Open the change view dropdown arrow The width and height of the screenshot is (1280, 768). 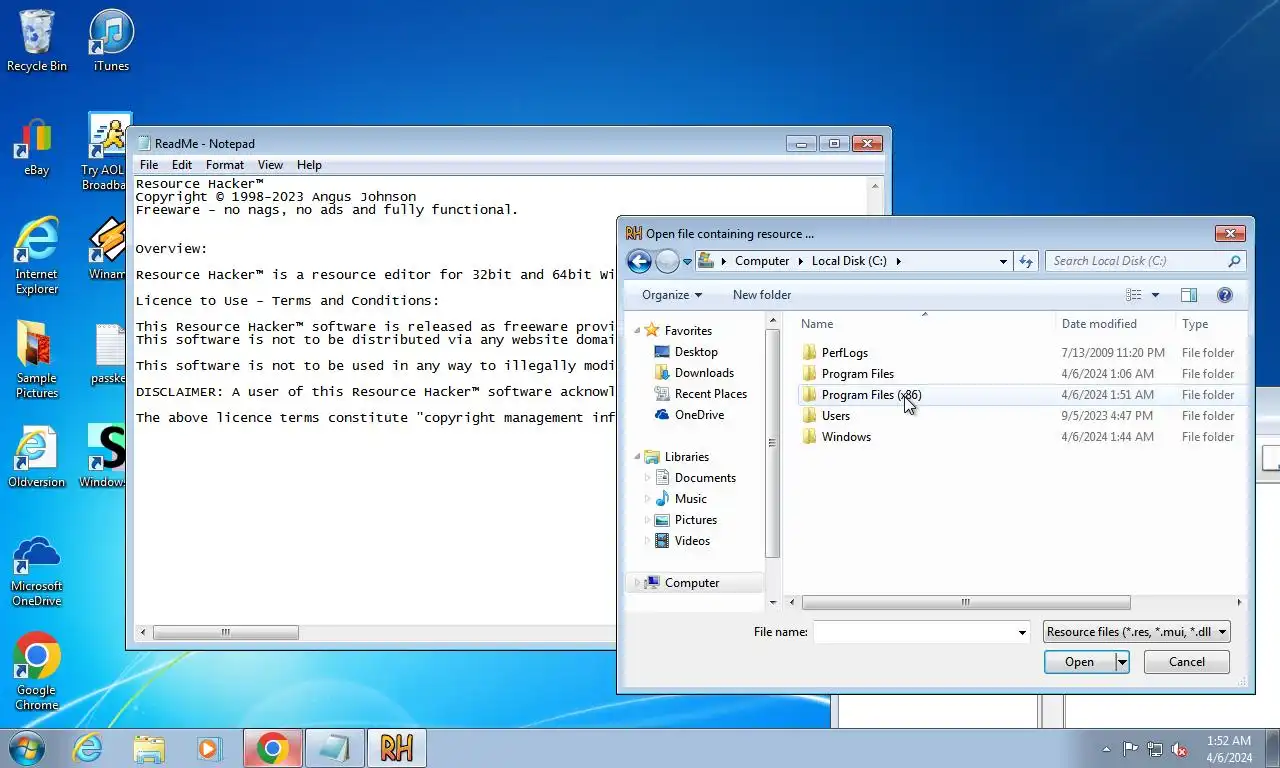click(x=1156, y=295)
